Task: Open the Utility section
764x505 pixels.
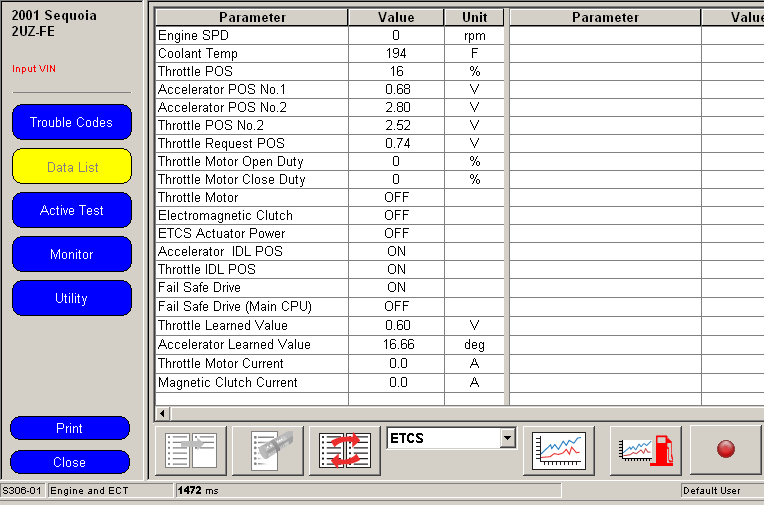Action: [71, 299]
